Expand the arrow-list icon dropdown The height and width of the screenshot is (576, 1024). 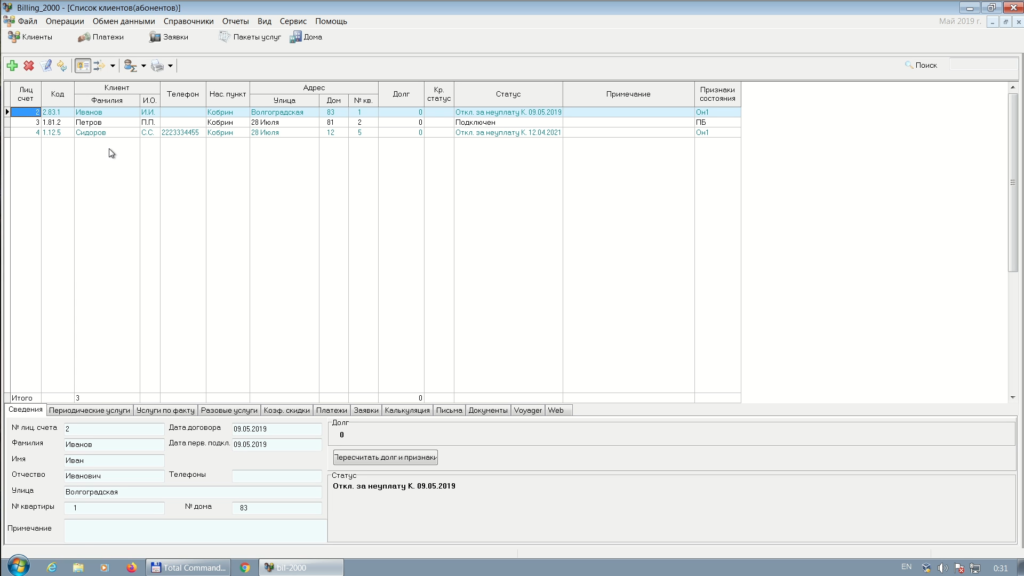113,66
